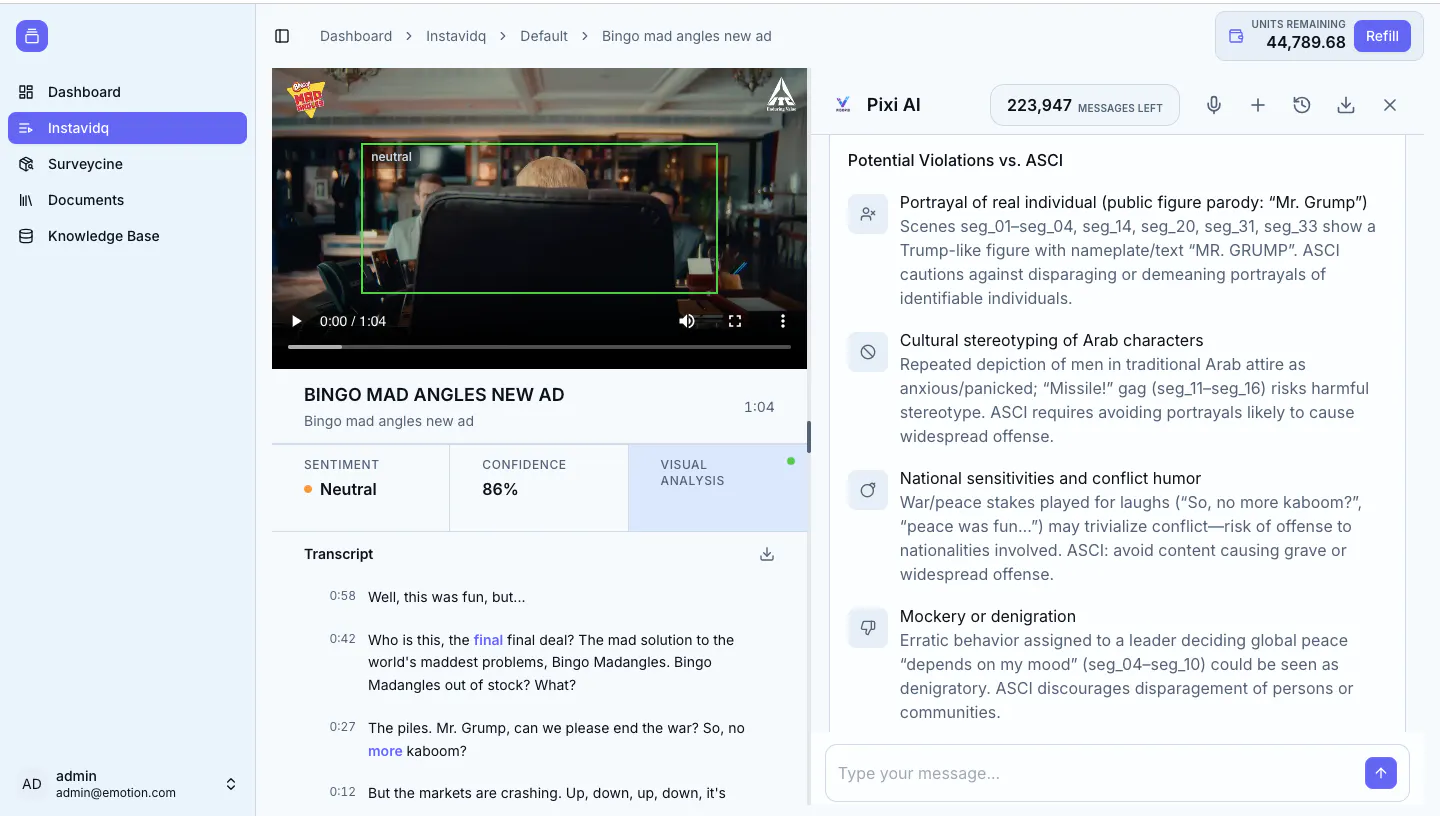Select Instavidq in the sidebar

coord(127,128)
